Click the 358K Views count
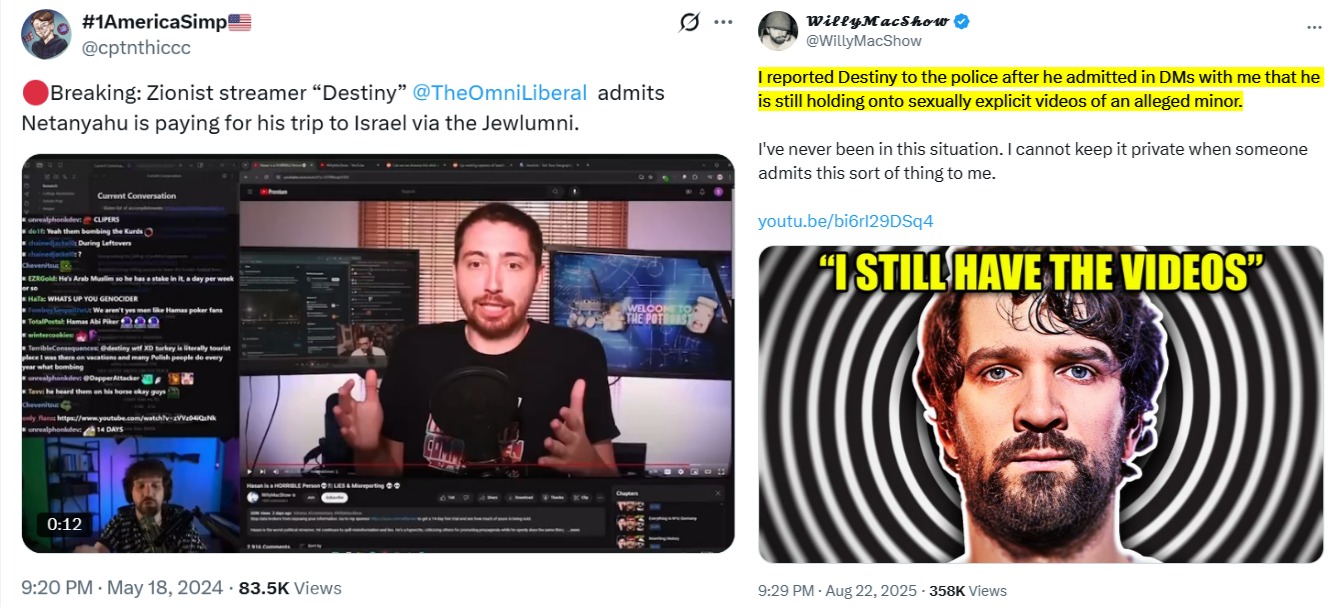This screenshot has height=607, width=1335. (x=968, y=590)
